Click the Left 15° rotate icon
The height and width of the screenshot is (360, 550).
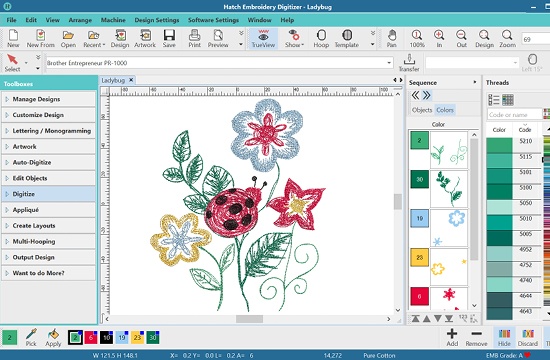pos(532,63)
